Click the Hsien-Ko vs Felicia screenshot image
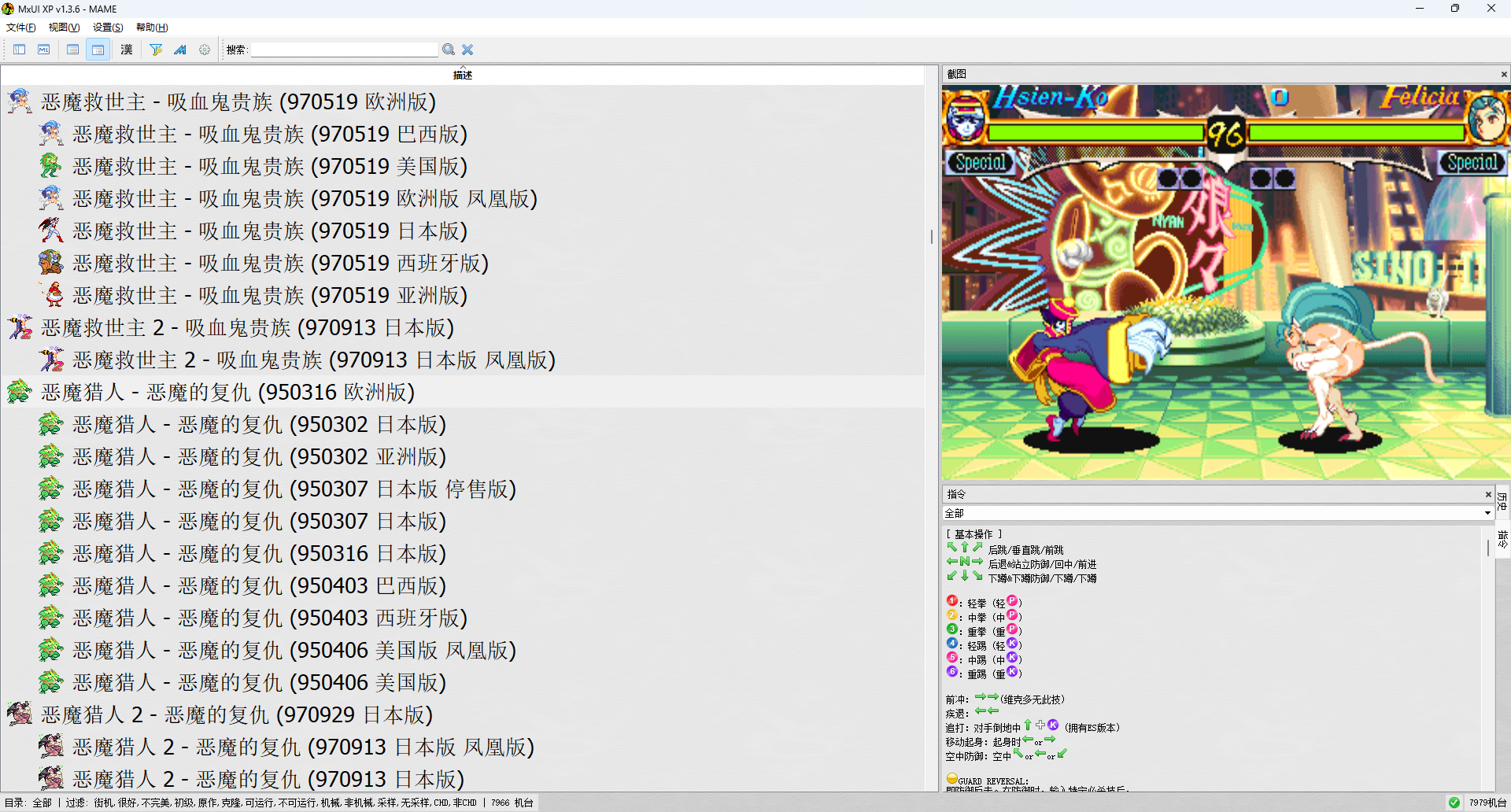 point(1226,282)
